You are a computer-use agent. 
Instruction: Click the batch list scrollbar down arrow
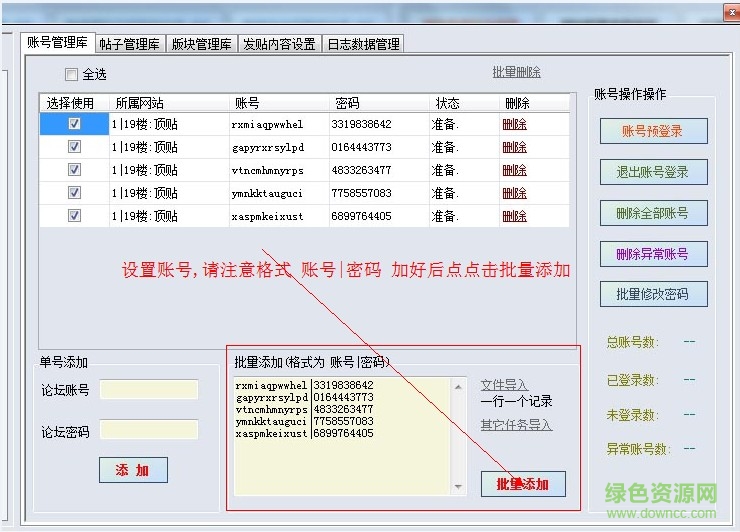pos(458,487)
